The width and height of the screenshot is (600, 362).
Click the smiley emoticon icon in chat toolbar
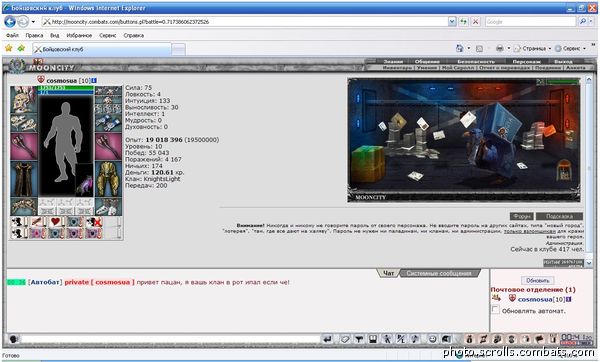click(432, 339)
